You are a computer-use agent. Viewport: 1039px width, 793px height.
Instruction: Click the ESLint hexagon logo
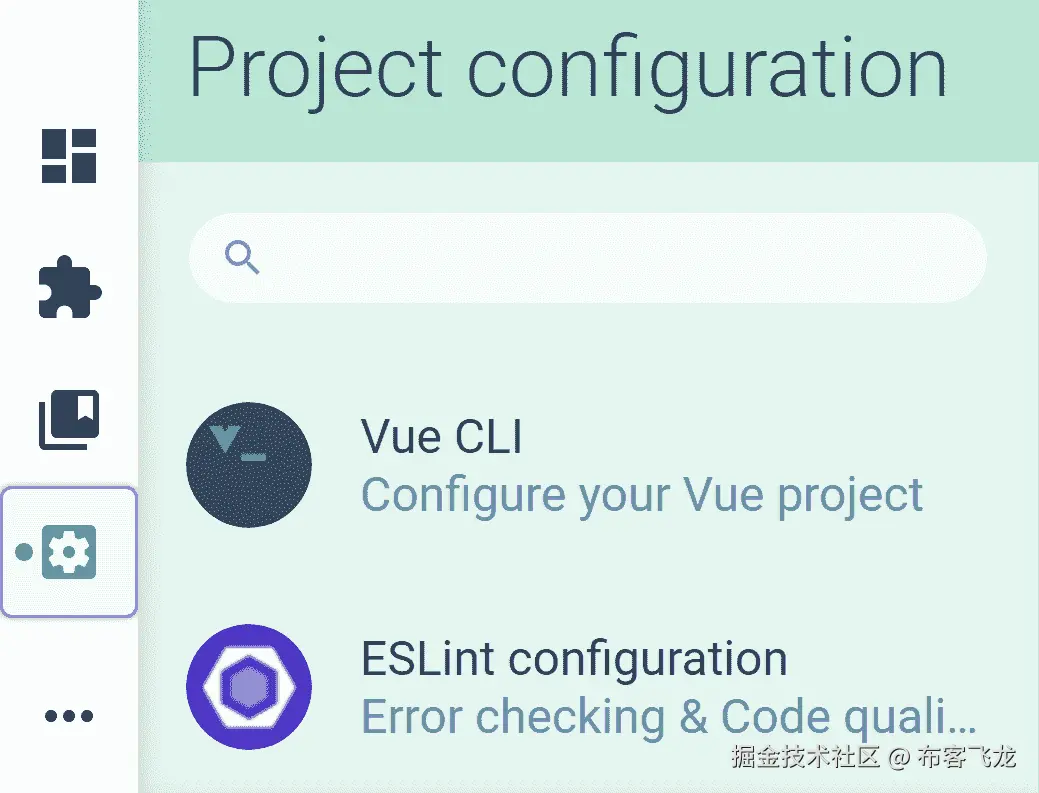[249, 686]
